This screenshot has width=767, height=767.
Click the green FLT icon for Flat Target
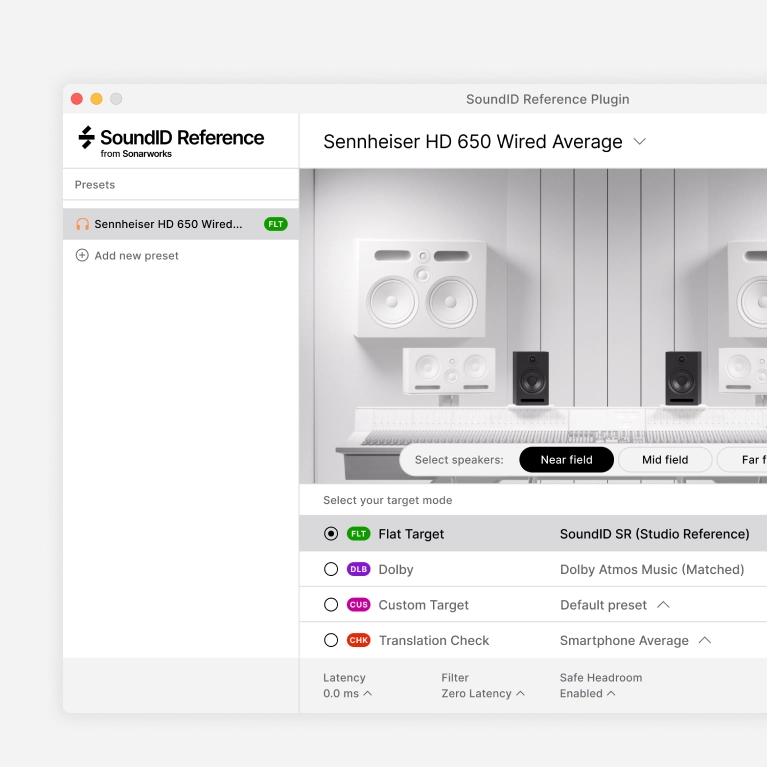click(358, 534)
